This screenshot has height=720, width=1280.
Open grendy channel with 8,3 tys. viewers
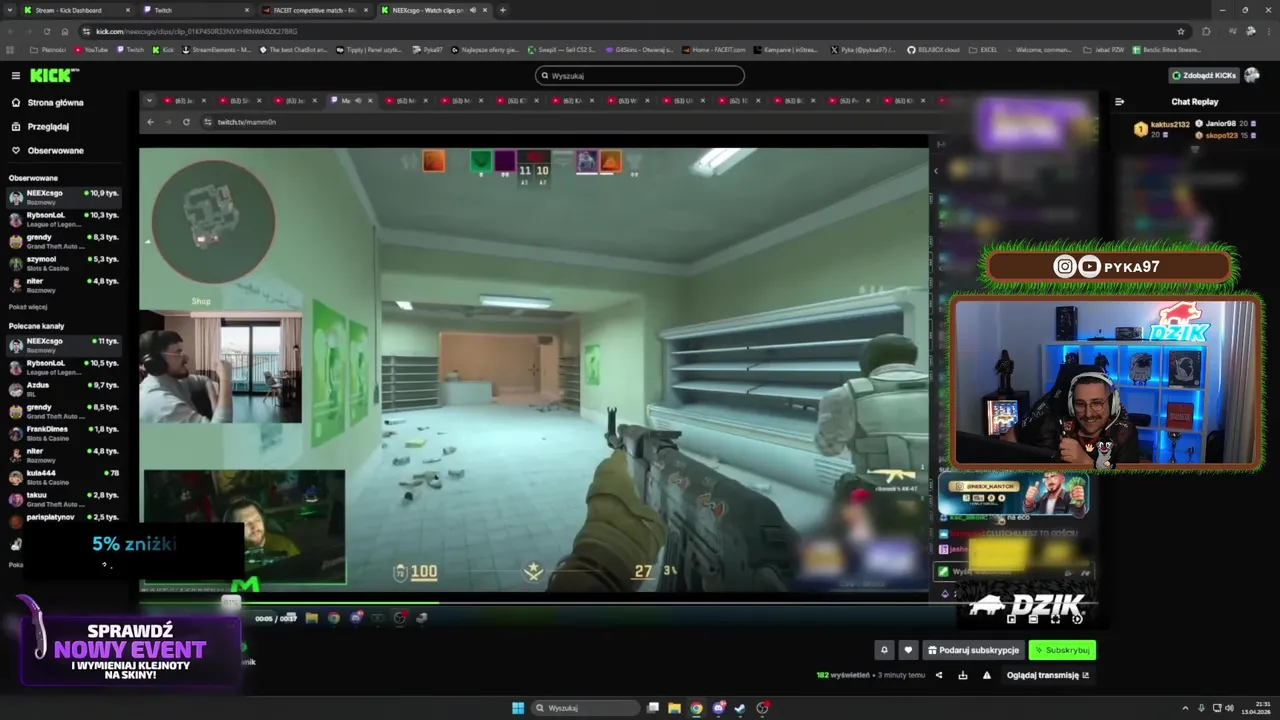tap(64, 240)
